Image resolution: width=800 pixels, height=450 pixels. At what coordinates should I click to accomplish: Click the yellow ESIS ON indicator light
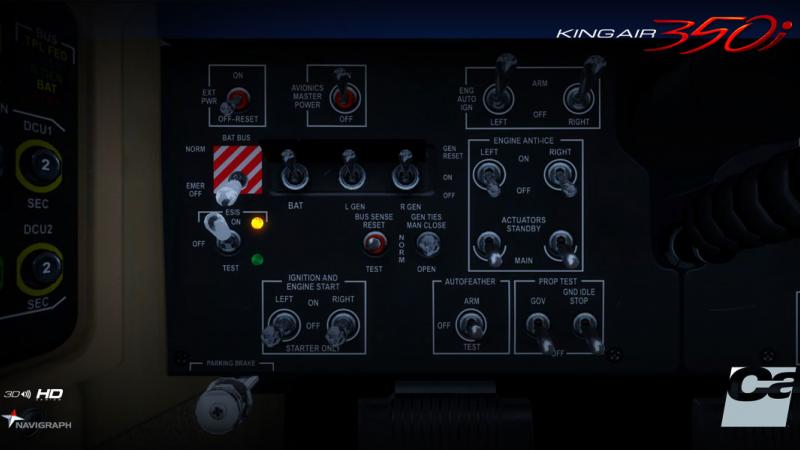coord(258,223)
